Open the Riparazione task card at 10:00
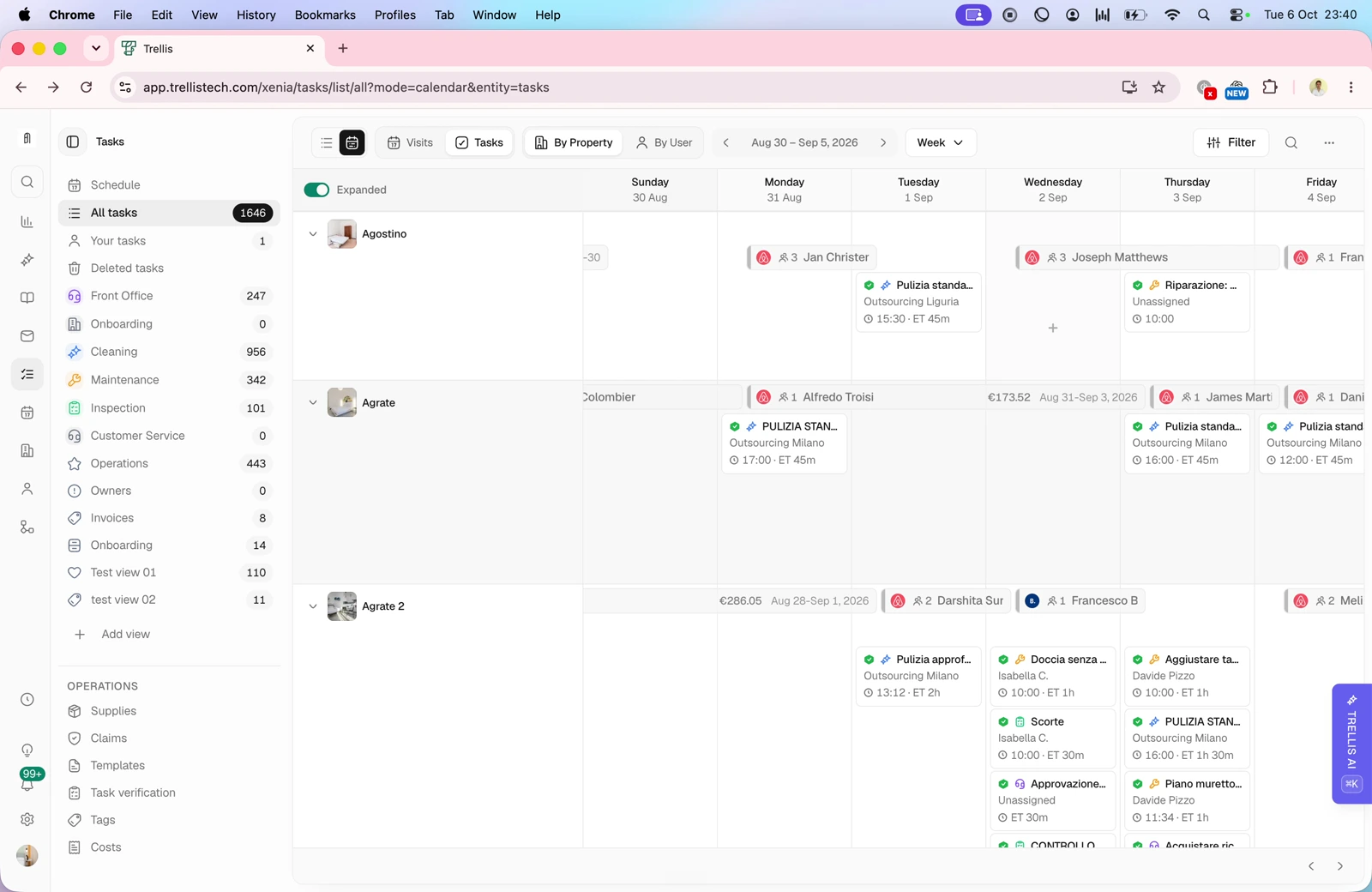This screenshot has width=1372, height=892. coord(1187,302)
